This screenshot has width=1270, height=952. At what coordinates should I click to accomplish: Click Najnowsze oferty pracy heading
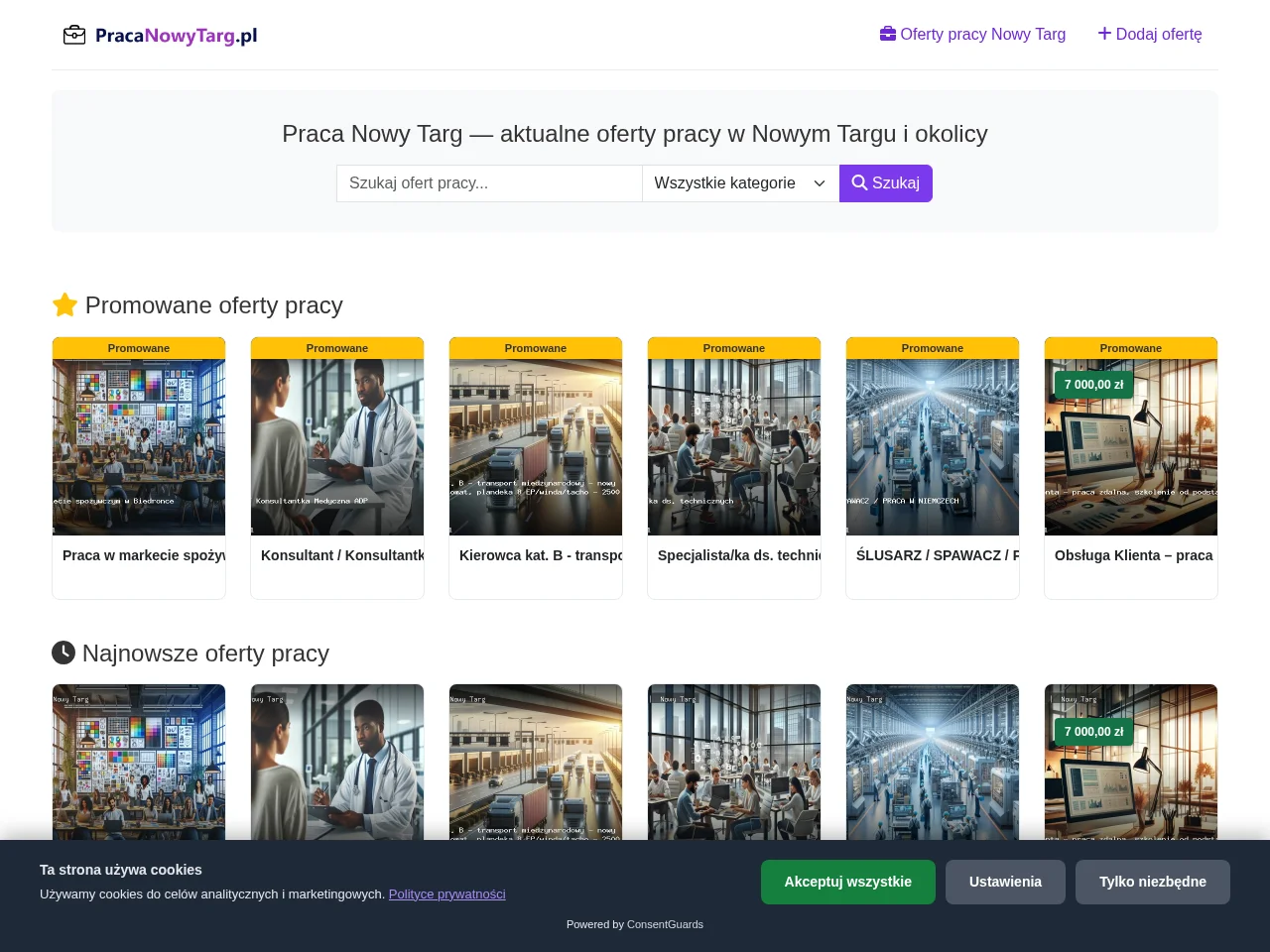(x=190, y=654)
